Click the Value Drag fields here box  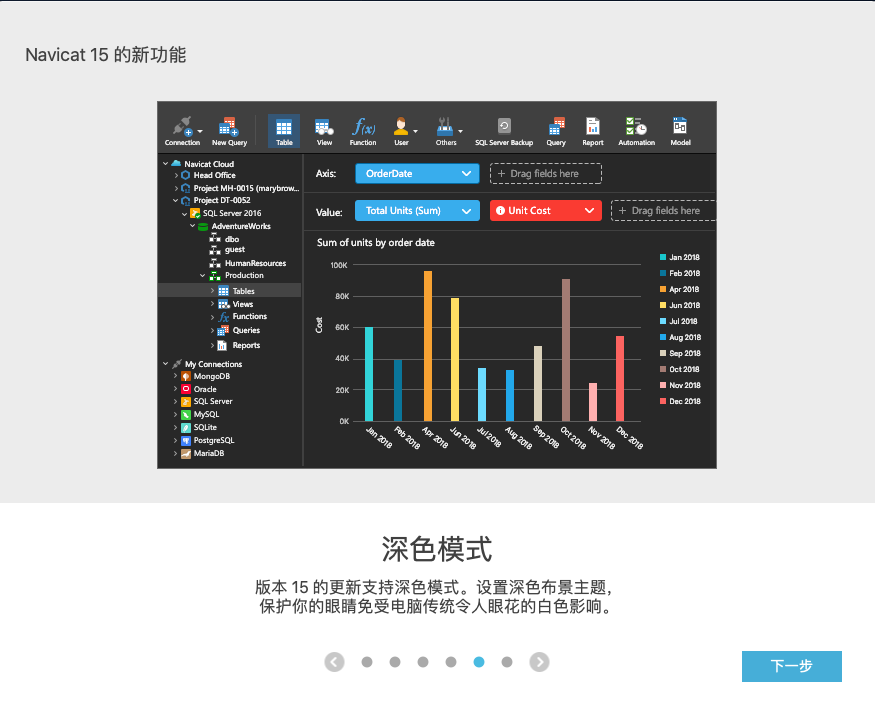point(663,210)
